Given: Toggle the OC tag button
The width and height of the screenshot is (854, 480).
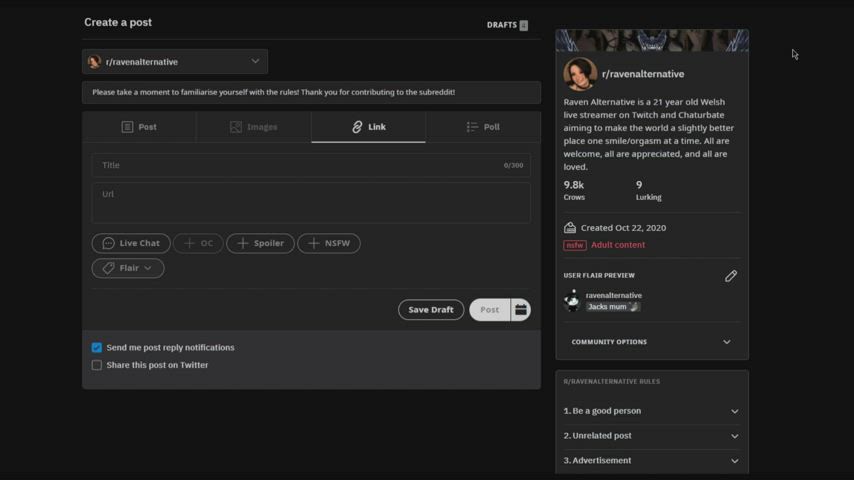Looking at the screenshot, I should tap(198, 244).
